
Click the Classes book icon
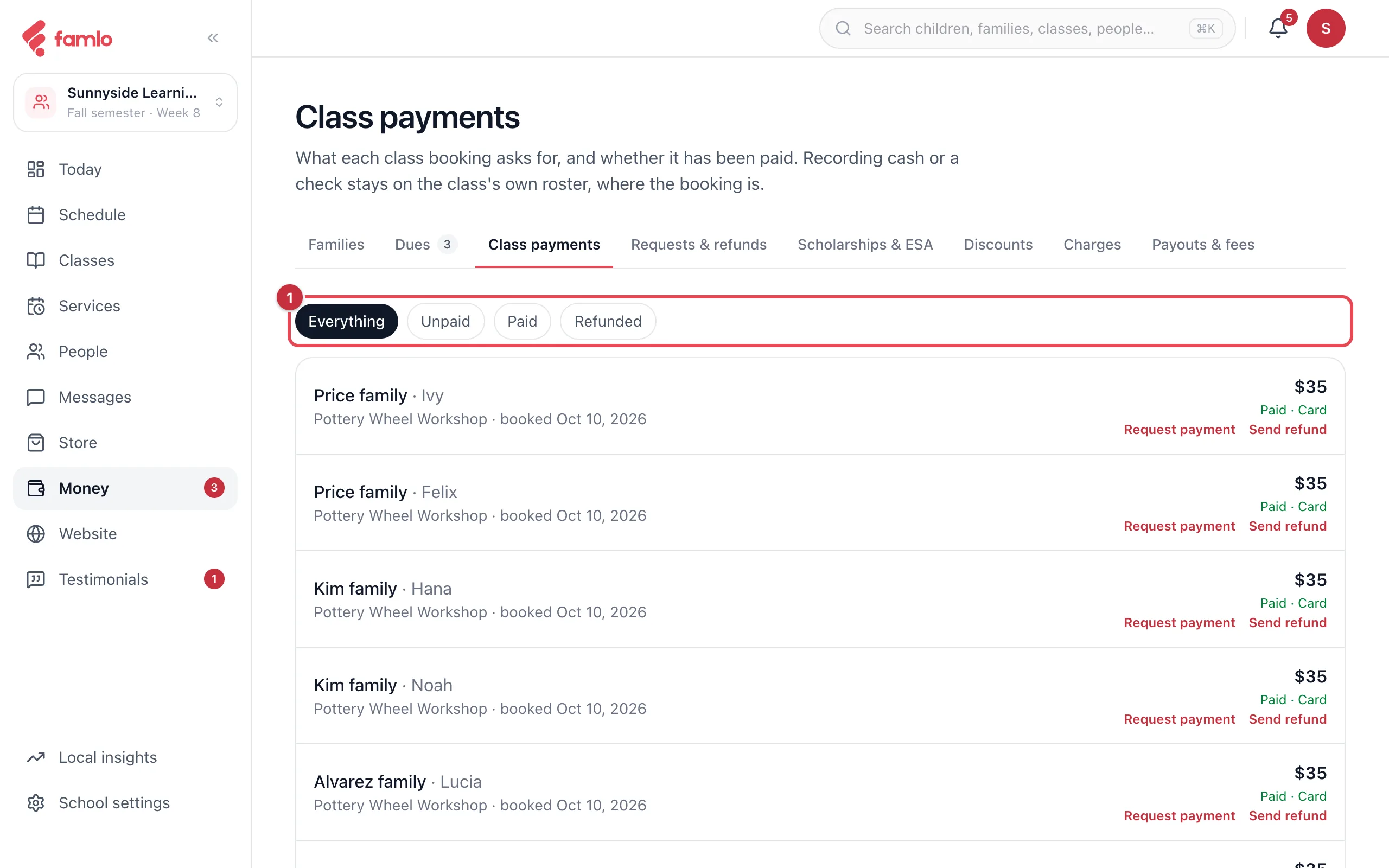pos(36,260)
